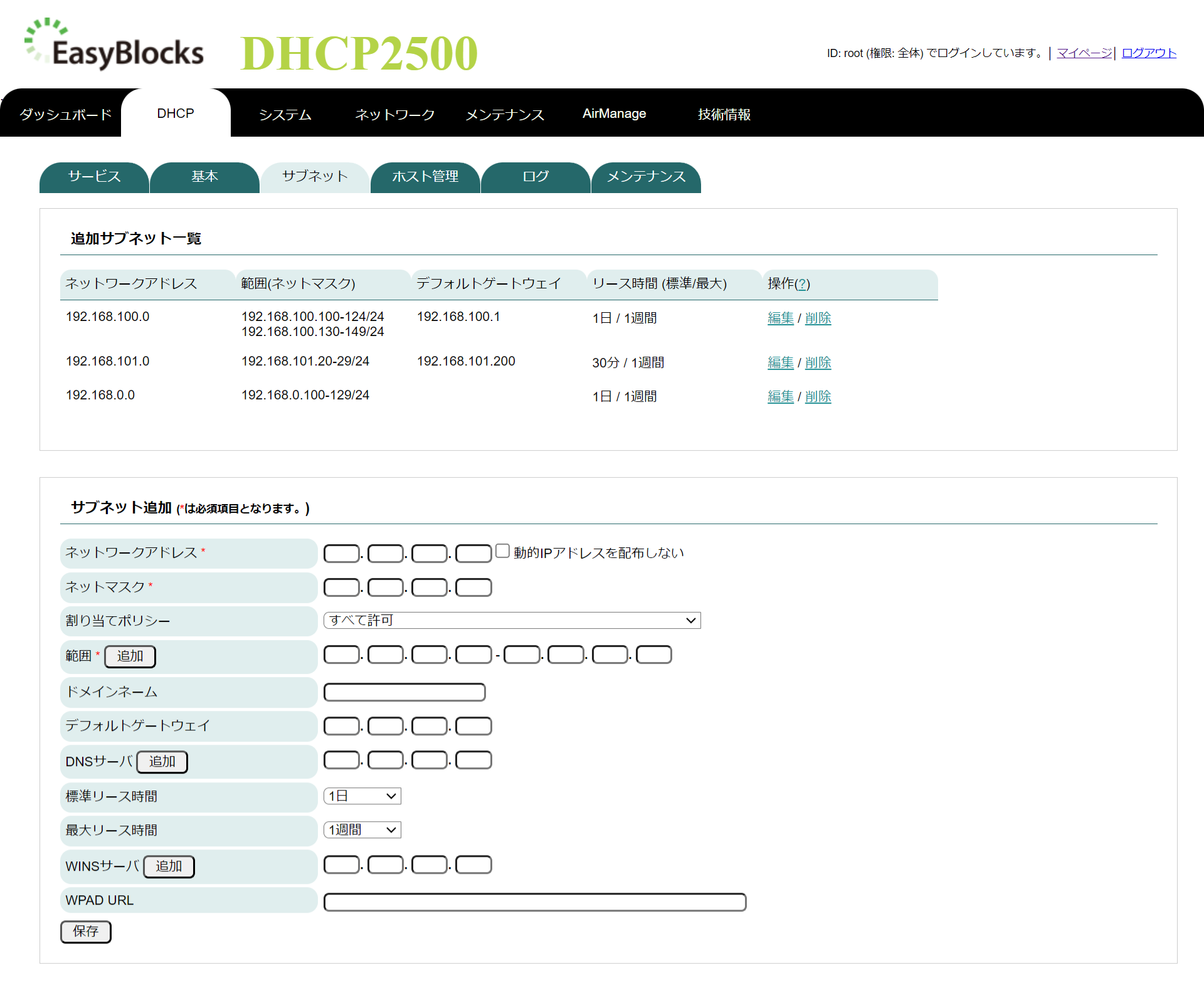The width and height of the screenshot is (1204, 983).
Task: Select the 192.168.100.0 network address cell
Action: click(108, 317)
